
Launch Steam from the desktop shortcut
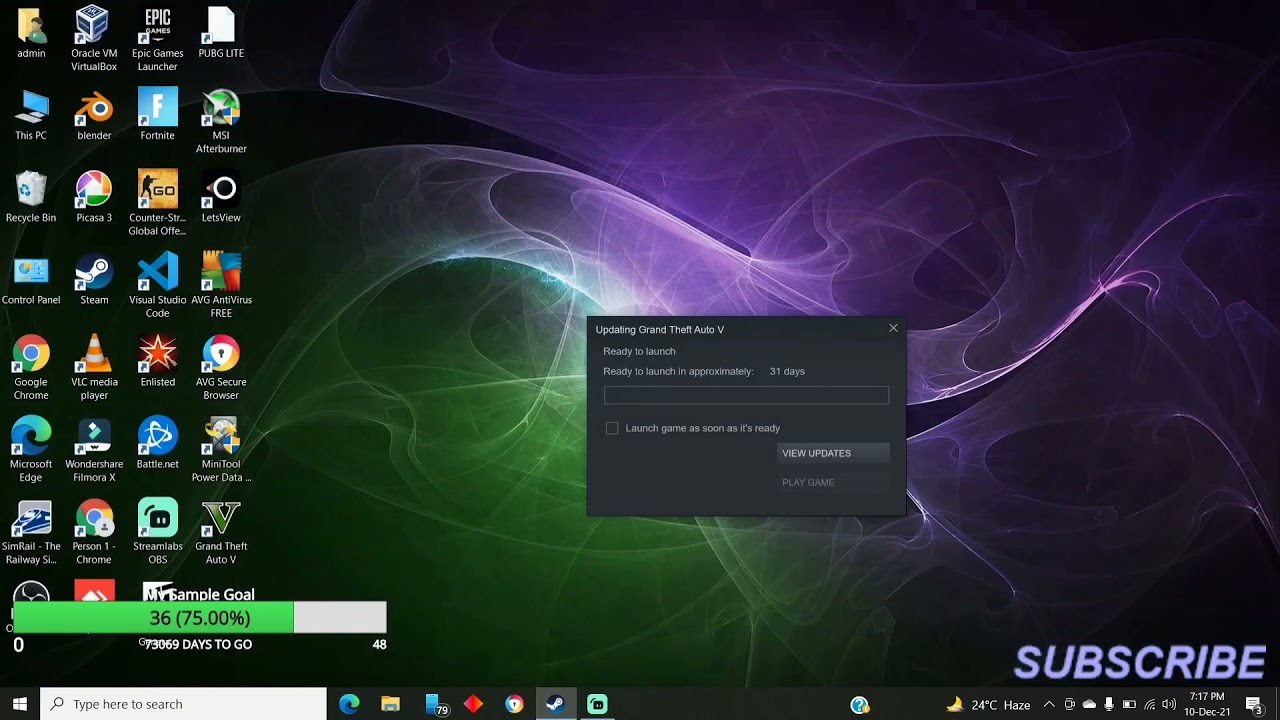point(94,279)
